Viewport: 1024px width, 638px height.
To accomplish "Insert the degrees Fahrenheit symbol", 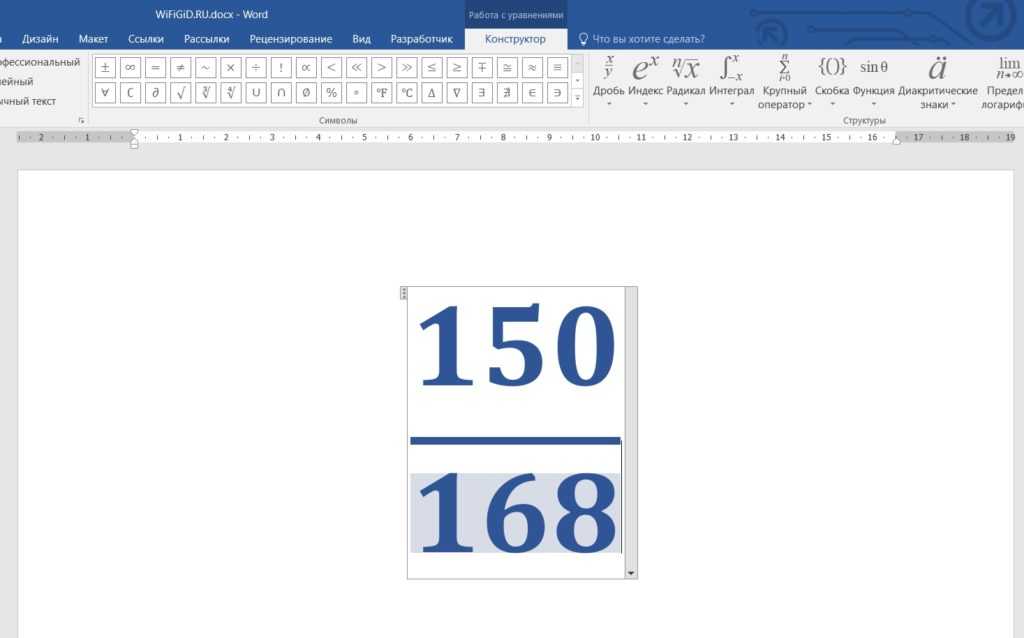I will (381, 93).
